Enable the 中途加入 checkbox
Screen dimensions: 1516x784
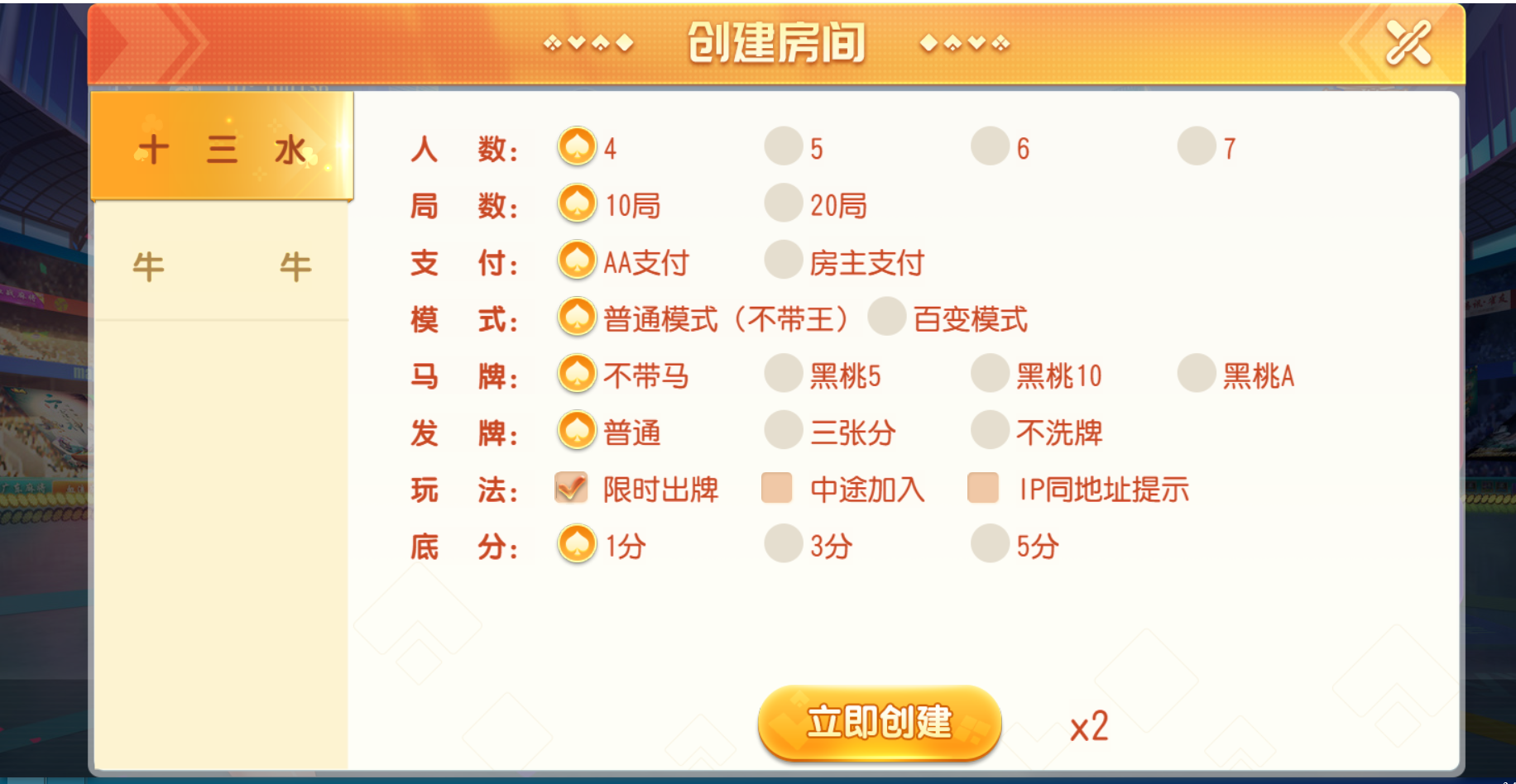(x=776, y=488)
